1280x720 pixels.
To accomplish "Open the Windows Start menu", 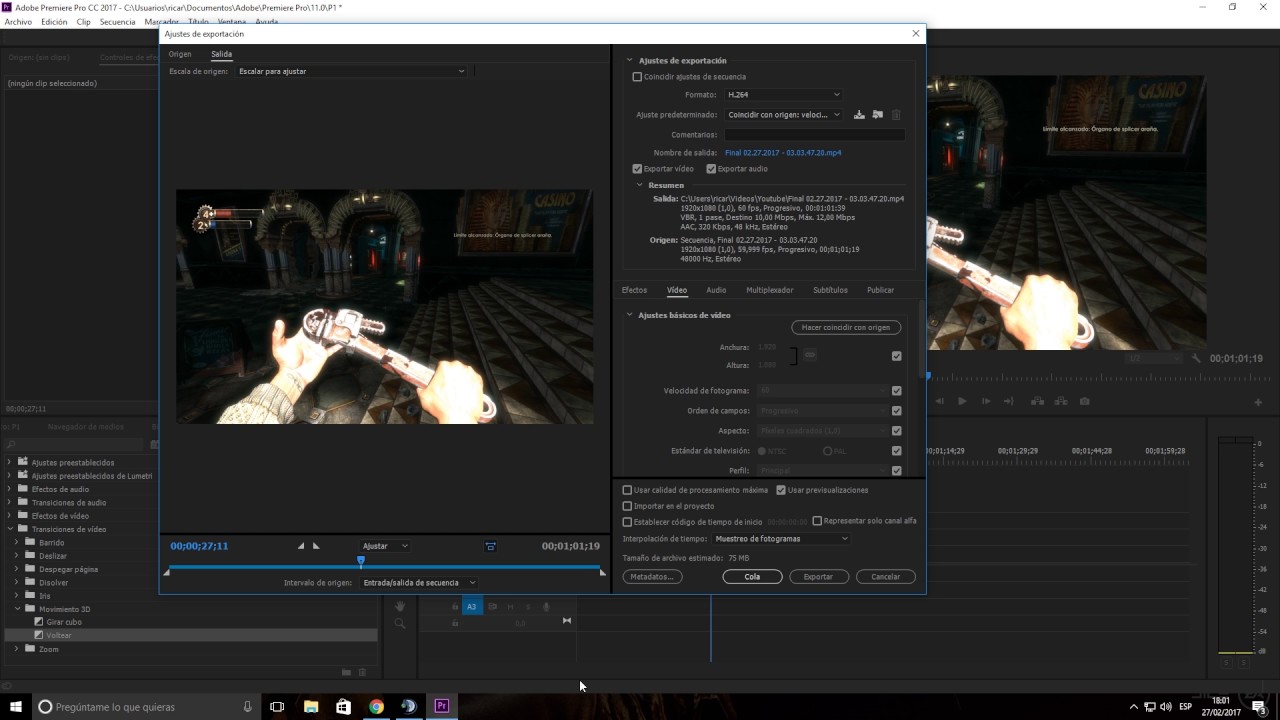I will pyautogui.click(x=16, y=706).
